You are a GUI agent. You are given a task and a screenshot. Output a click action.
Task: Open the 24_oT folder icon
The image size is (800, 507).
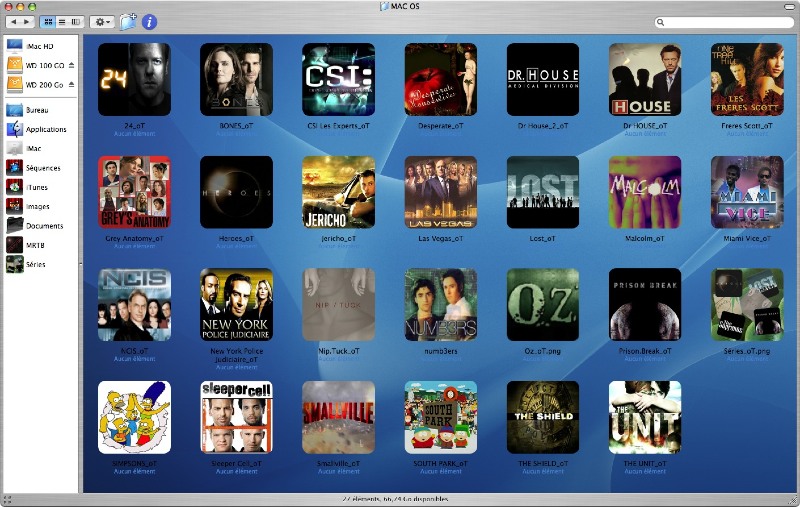tap(134, 80)
